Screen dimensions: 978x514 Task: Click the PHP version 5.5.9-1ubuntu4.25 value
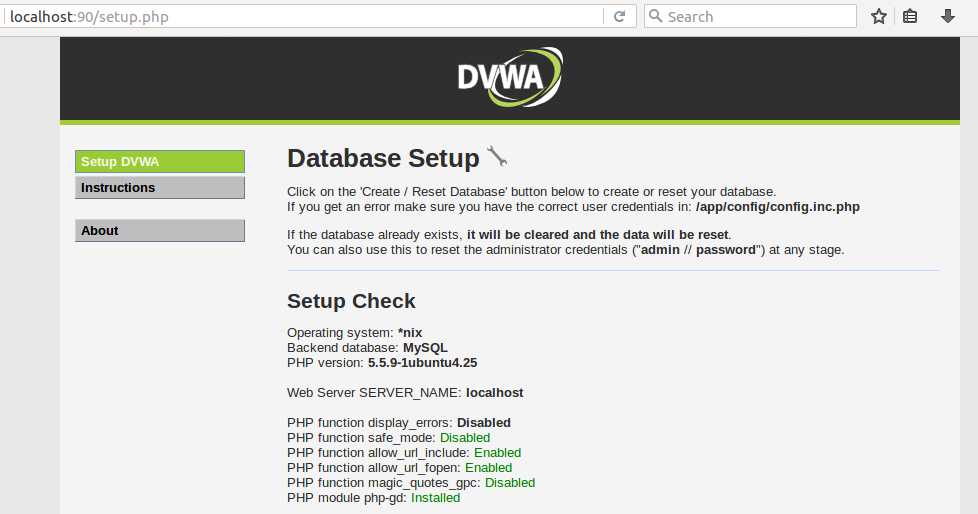point(422,363)
